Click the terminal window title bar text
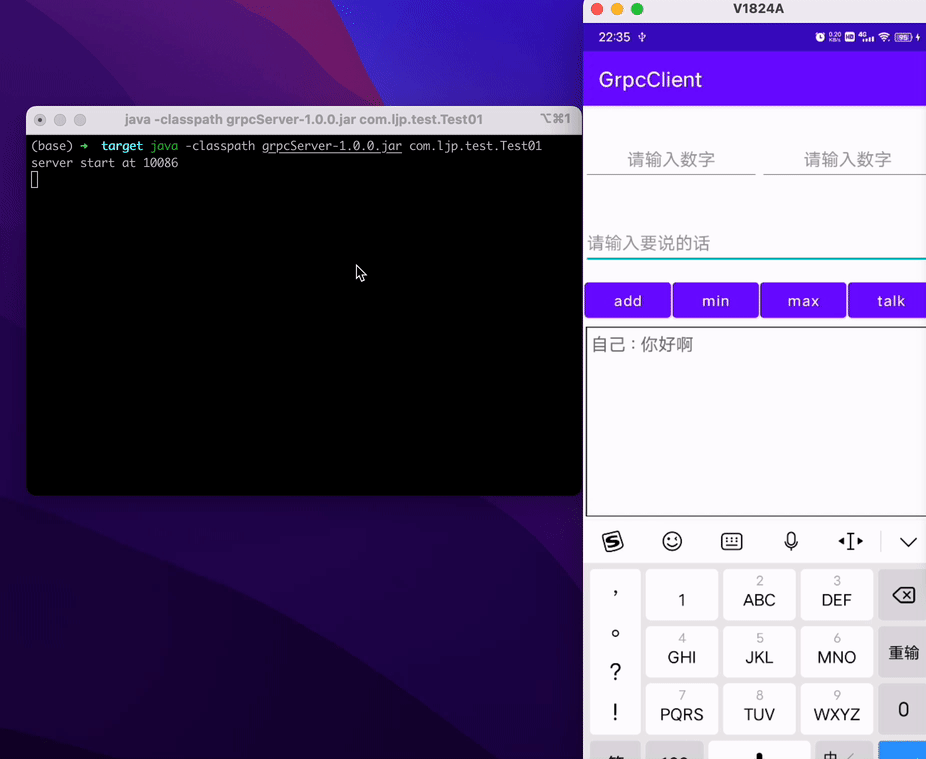The image size is (926, 759). [304, 119]
